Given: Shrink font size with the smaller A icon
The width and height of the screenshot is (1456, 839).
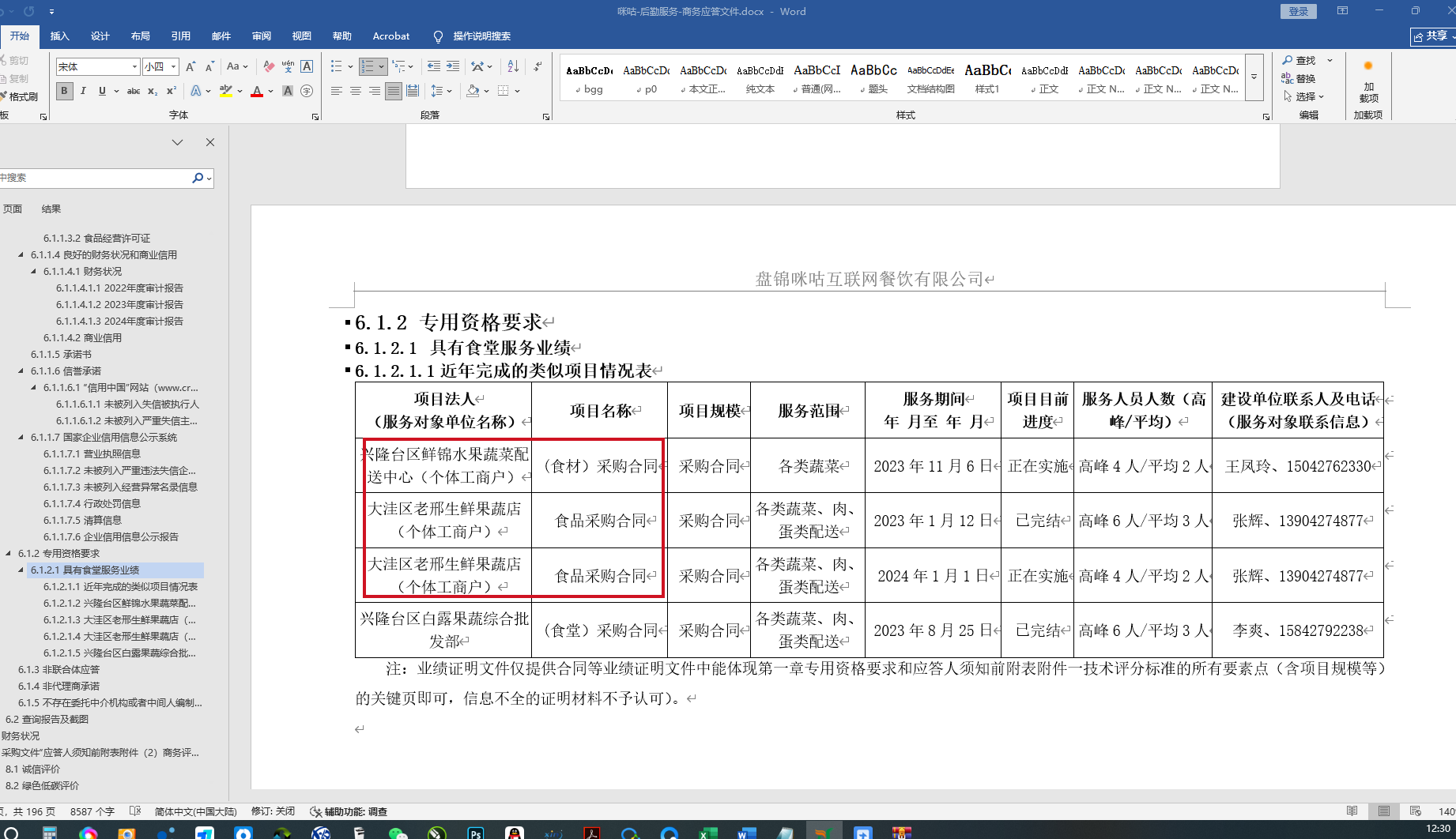Looking at the screenshot, I should [x=209, y=67].
